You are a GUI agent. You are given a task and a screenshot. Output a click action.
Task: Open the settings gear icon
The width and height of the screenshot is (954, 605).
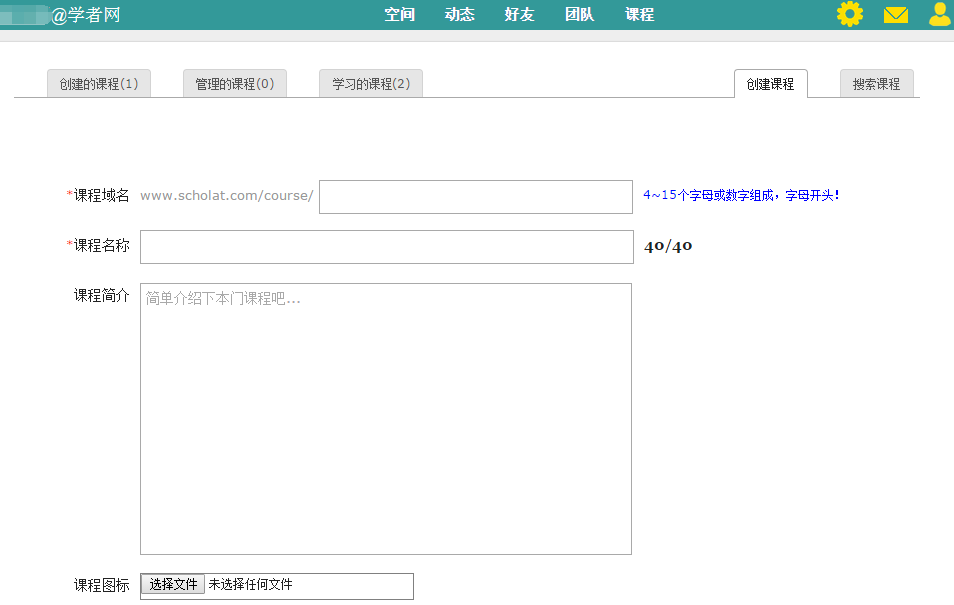(849, 14)
